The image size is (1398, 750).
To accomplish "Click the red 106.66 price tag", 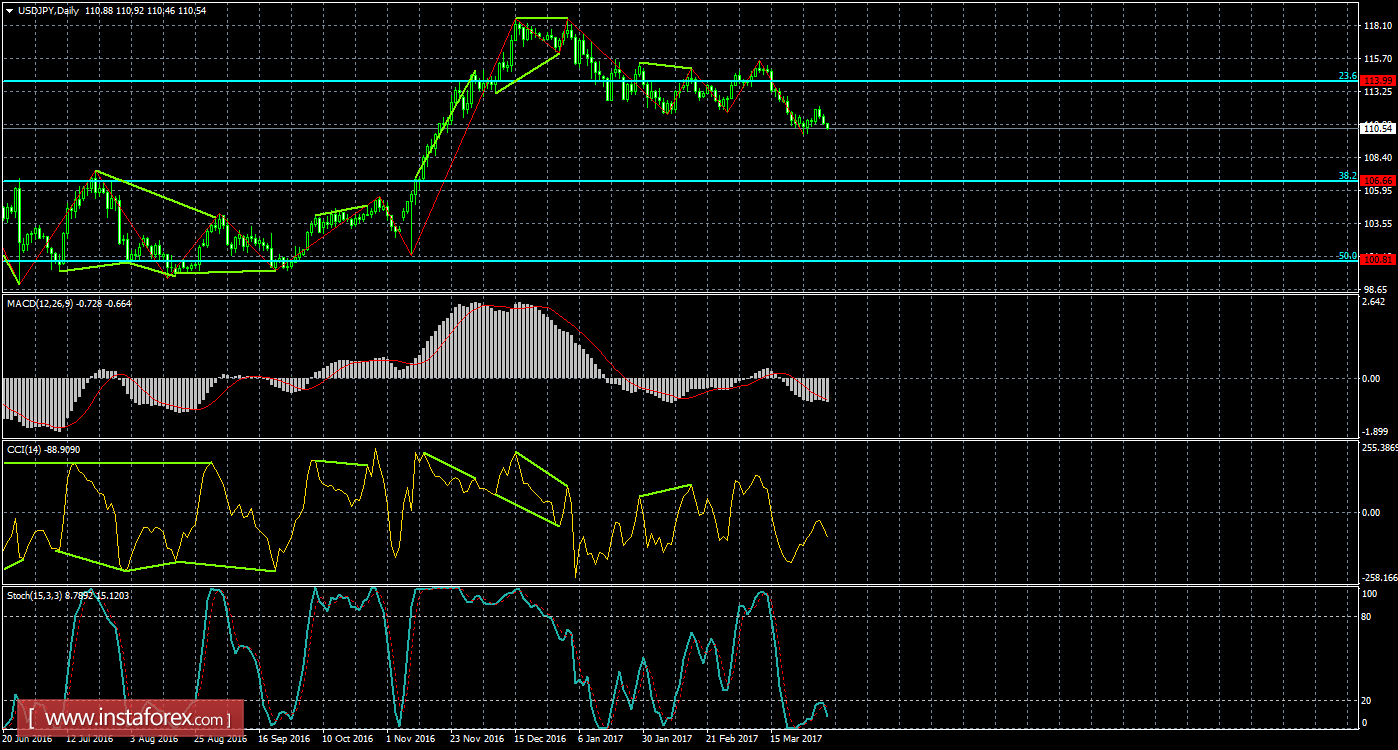I will tap(1378, 181).
